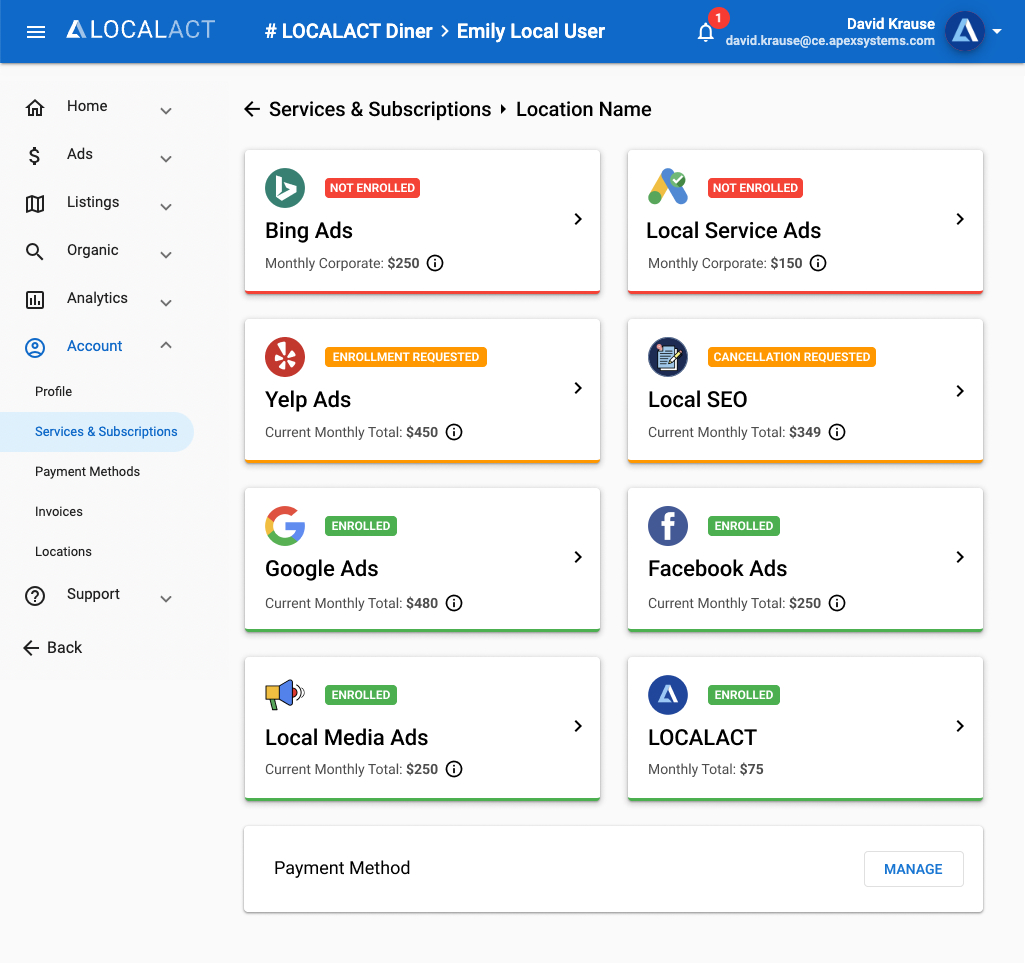
Task: Open Payment Methods in sidebar
Action: pos(88,471)
